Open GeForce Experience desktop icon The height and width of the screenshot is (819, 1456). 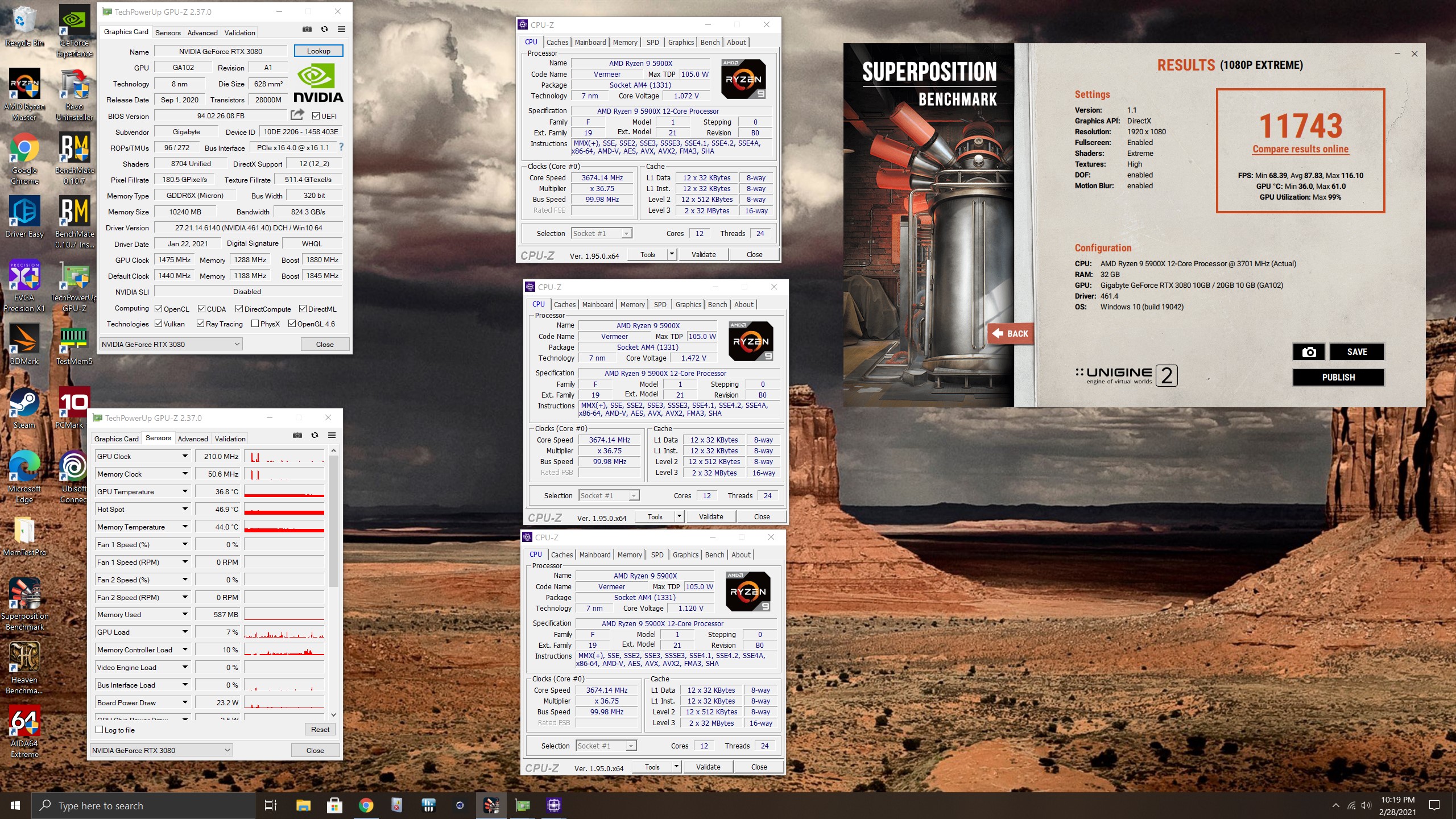[75, 31]
